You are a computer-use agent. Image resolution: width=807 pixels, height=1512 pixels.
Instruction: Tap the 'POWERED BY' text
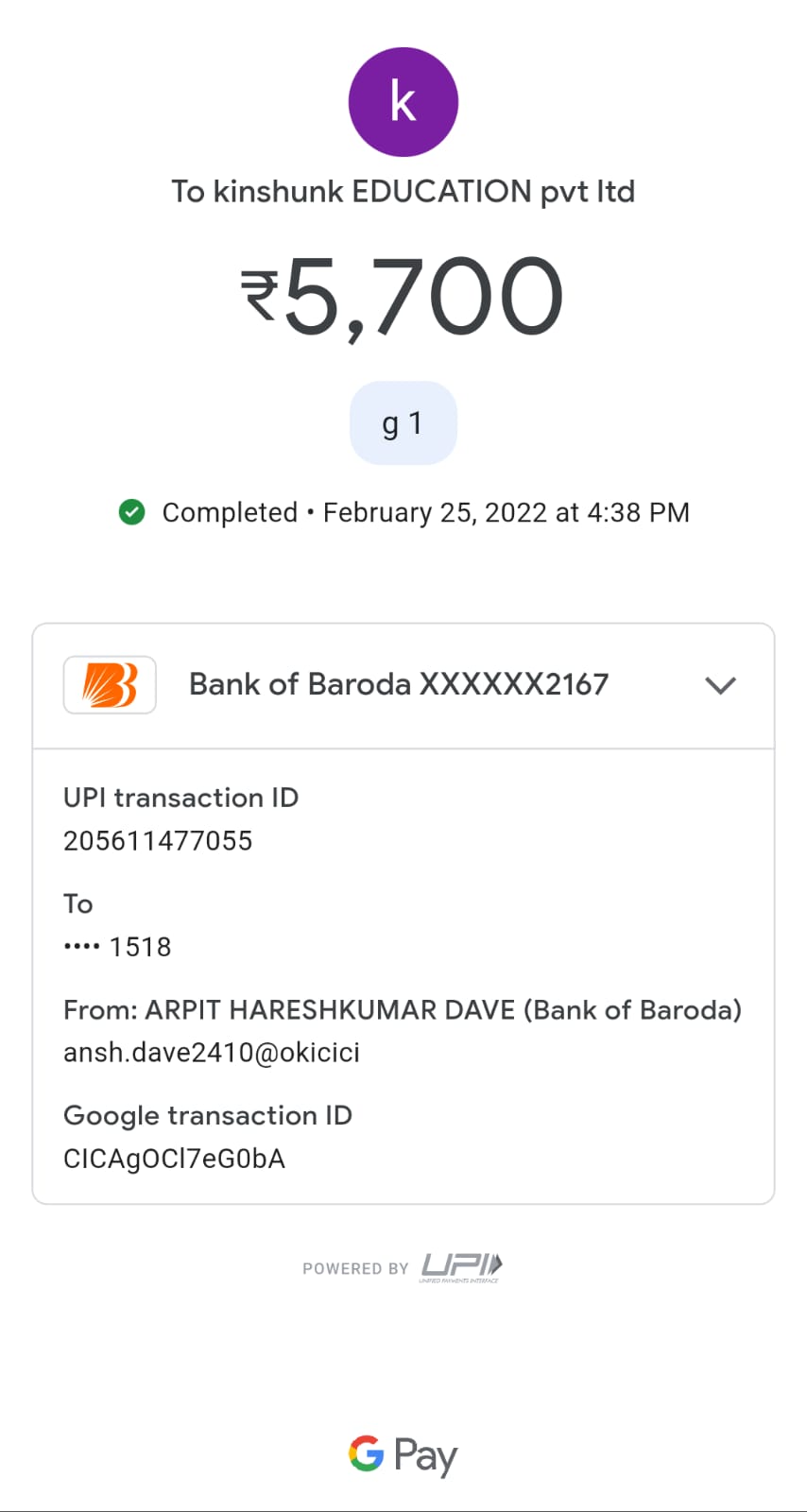pos(355,1268)
